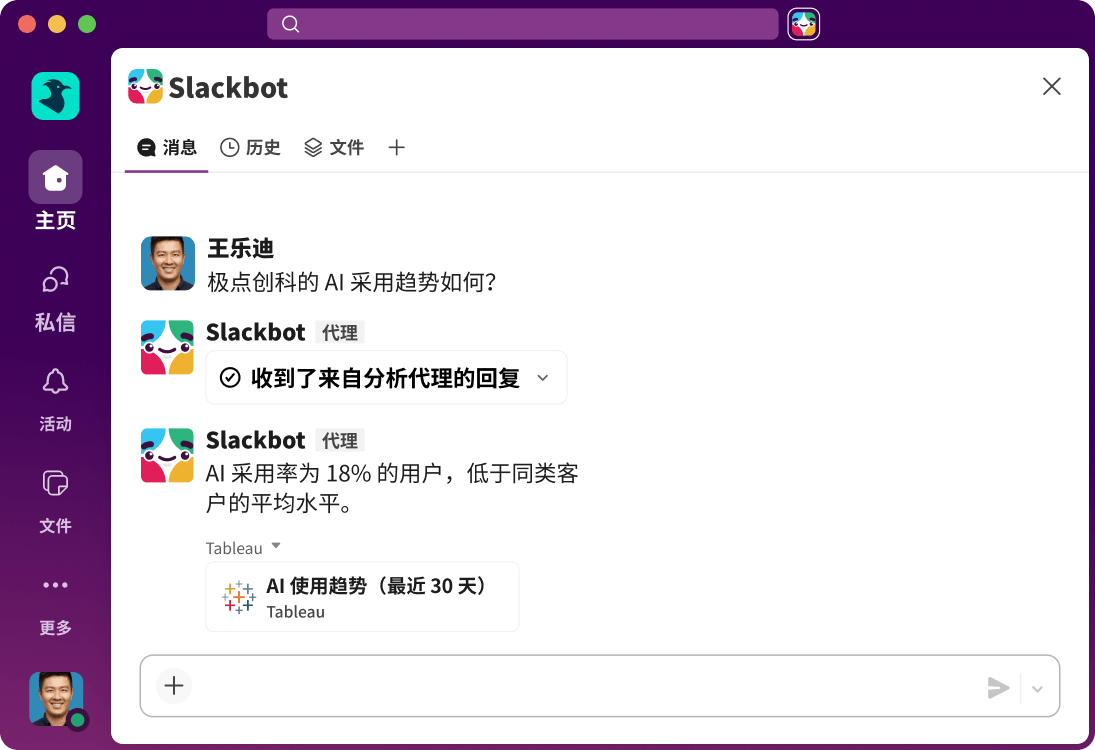This screenshot has height=750, width=1095.
Task: Click the Slack workspace logo at top left
Action: click(x=55, y=95)
